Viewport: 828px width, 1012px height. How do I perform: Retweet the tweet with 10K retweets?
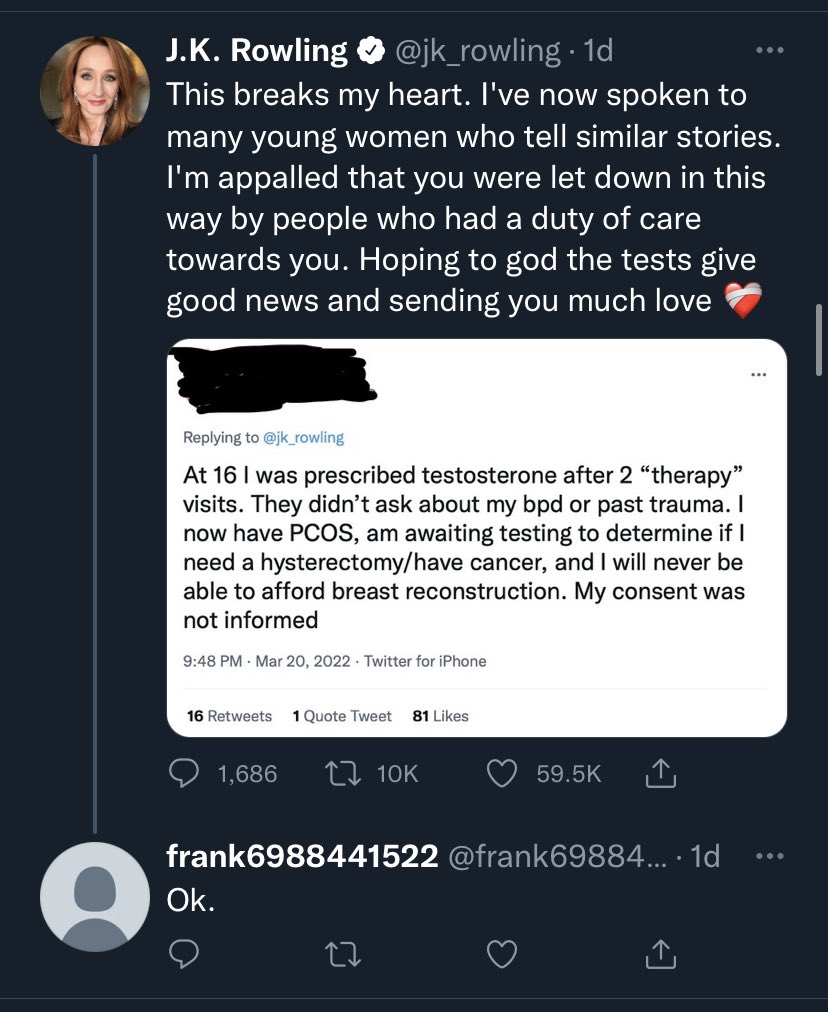(x=342, y=773)
